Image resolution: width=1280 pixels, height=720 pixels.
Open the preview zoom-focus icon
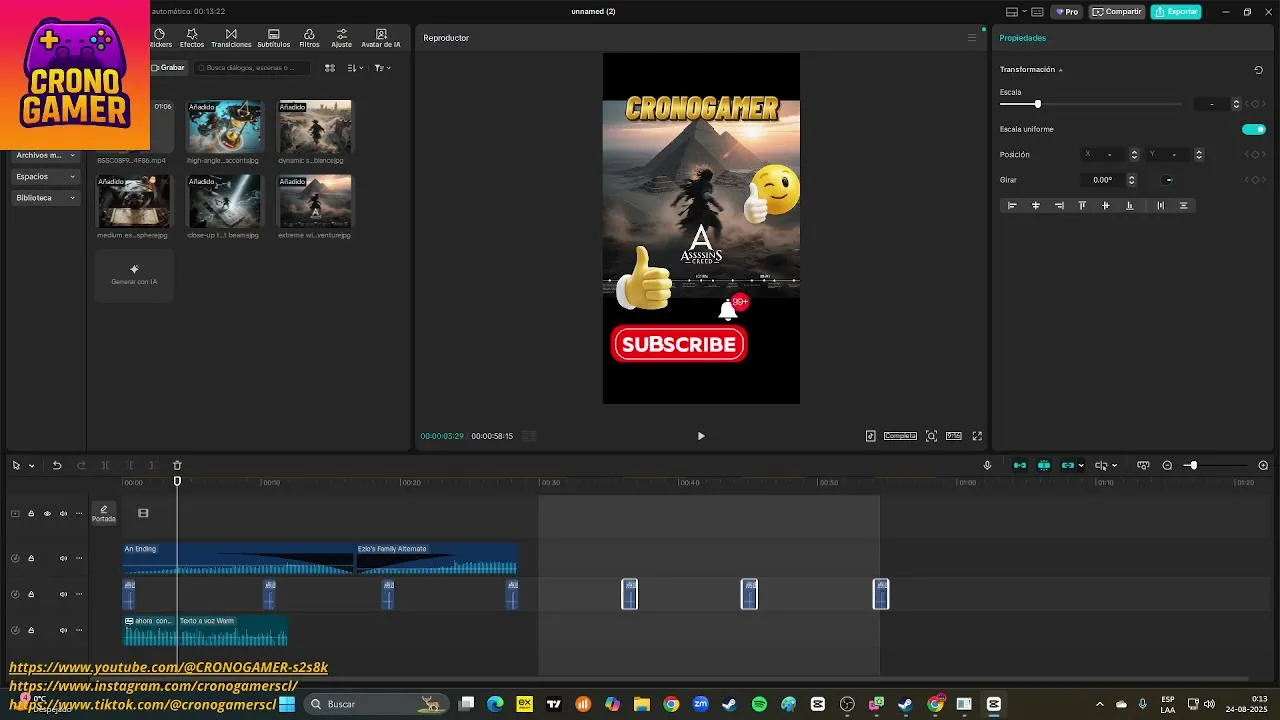931,436
